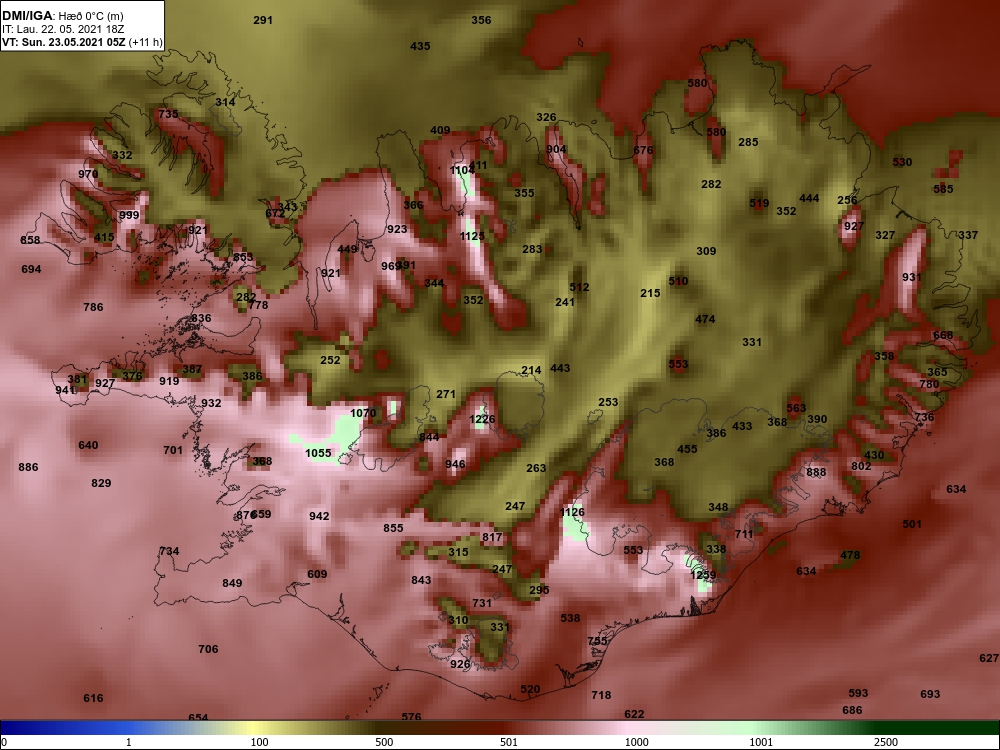
Task: Click the map value '520'
Action: [530, 689]
